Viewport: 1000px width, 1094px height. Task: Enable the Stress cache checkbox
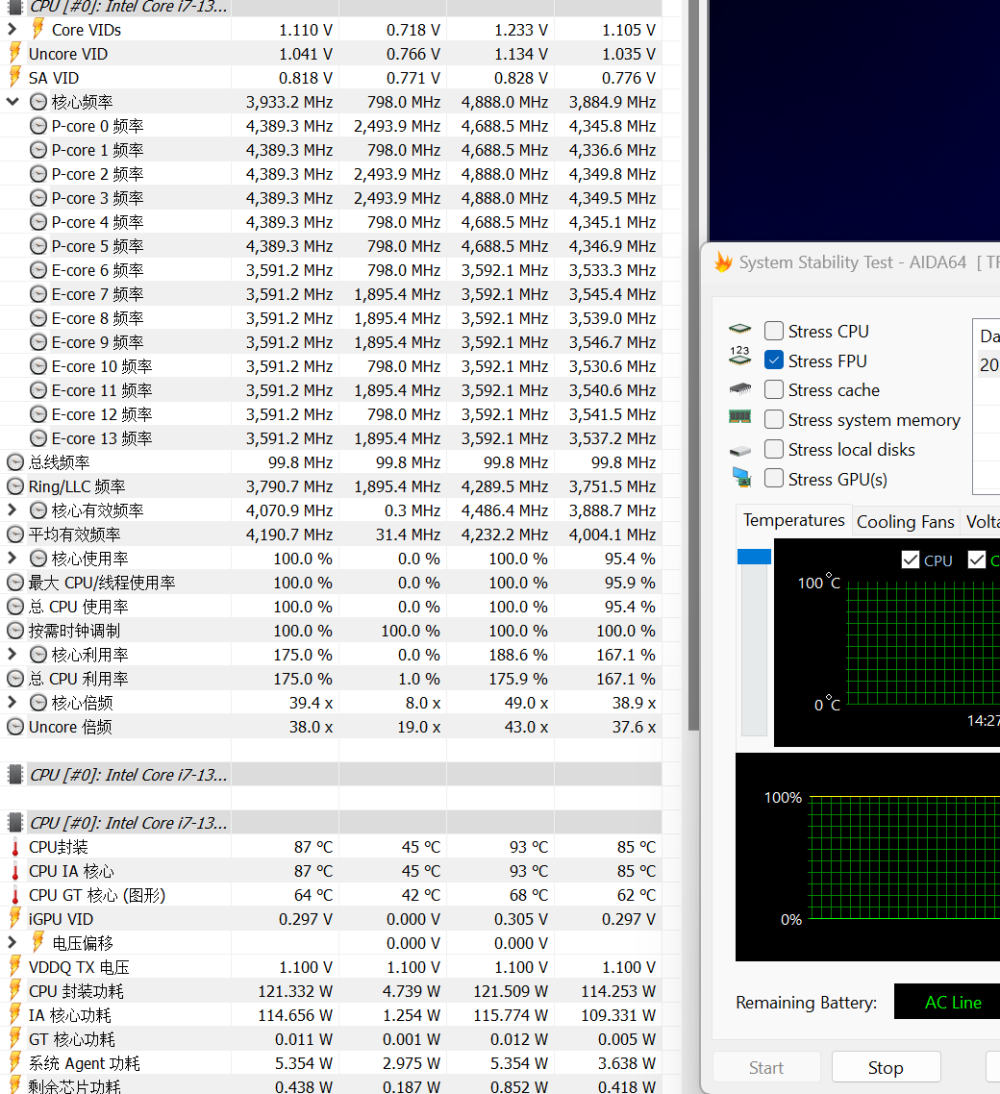[x=773, y=390]
